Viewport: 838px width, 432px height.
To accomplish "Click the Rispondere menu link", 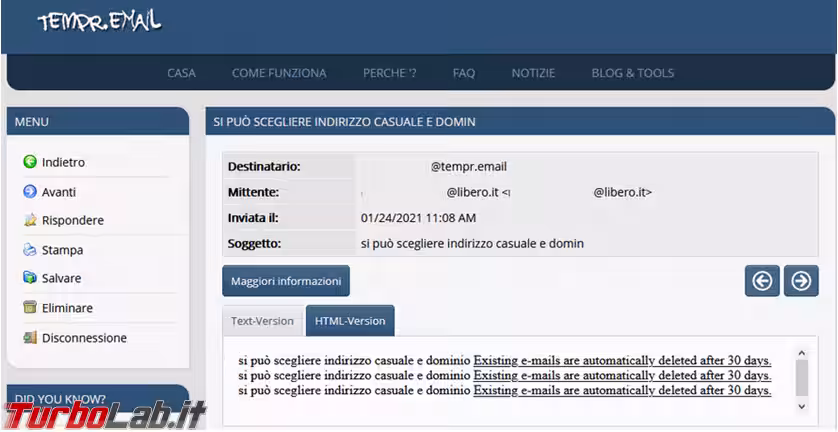I will tap(73, 220).
